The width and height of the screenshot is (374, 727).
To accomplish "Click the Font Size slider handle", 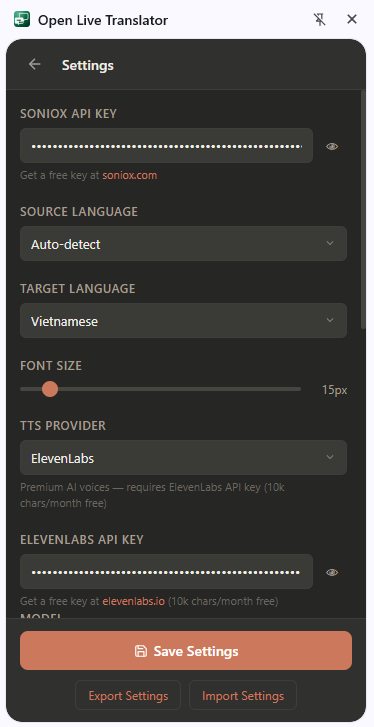I will 50,389.
